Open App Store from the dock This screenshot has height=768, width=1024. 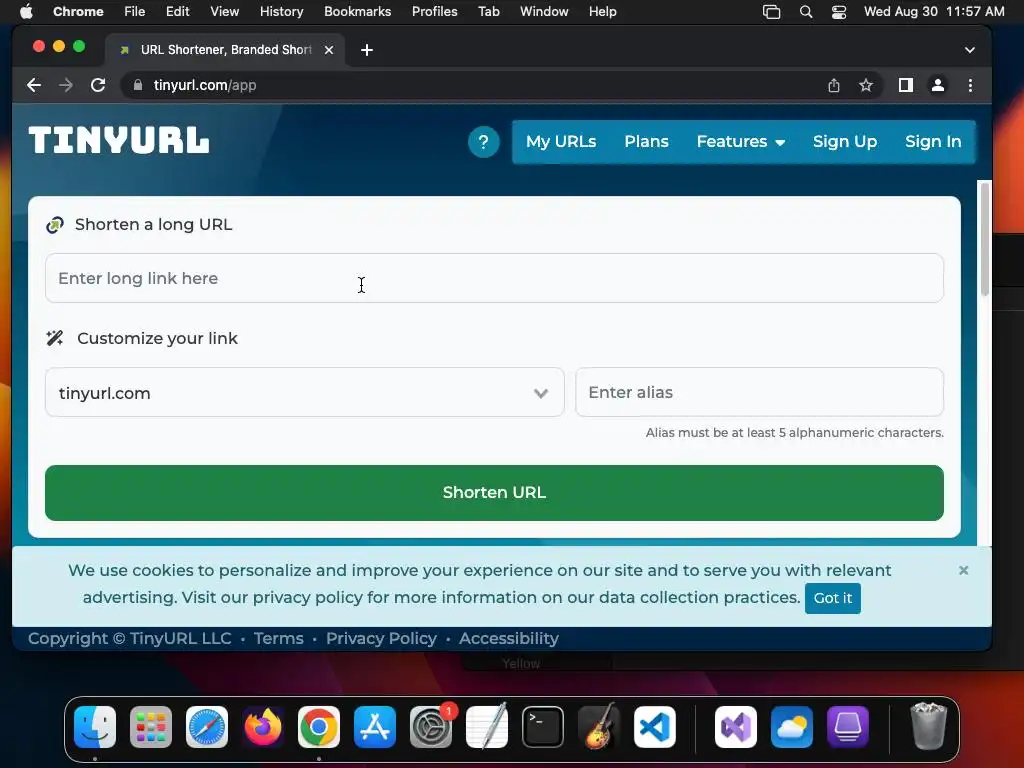click(375, 727)
